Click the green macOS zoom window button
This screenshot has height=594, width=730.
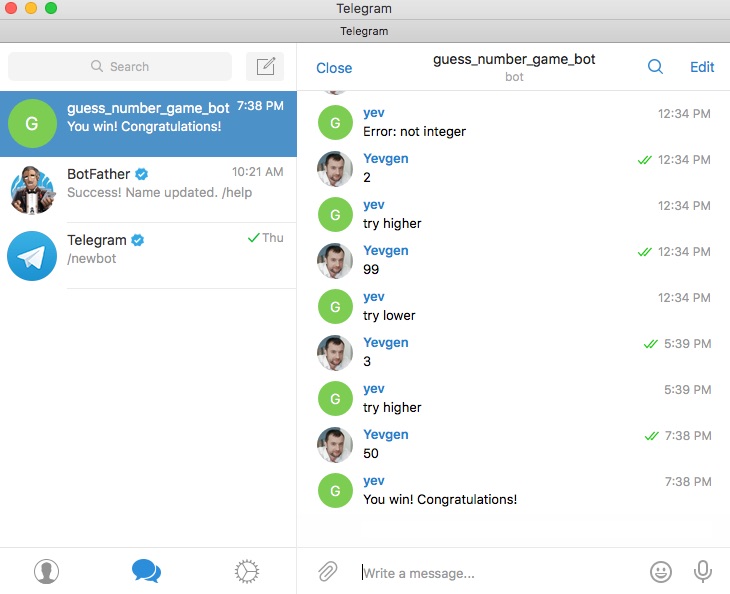coord(51,8)
